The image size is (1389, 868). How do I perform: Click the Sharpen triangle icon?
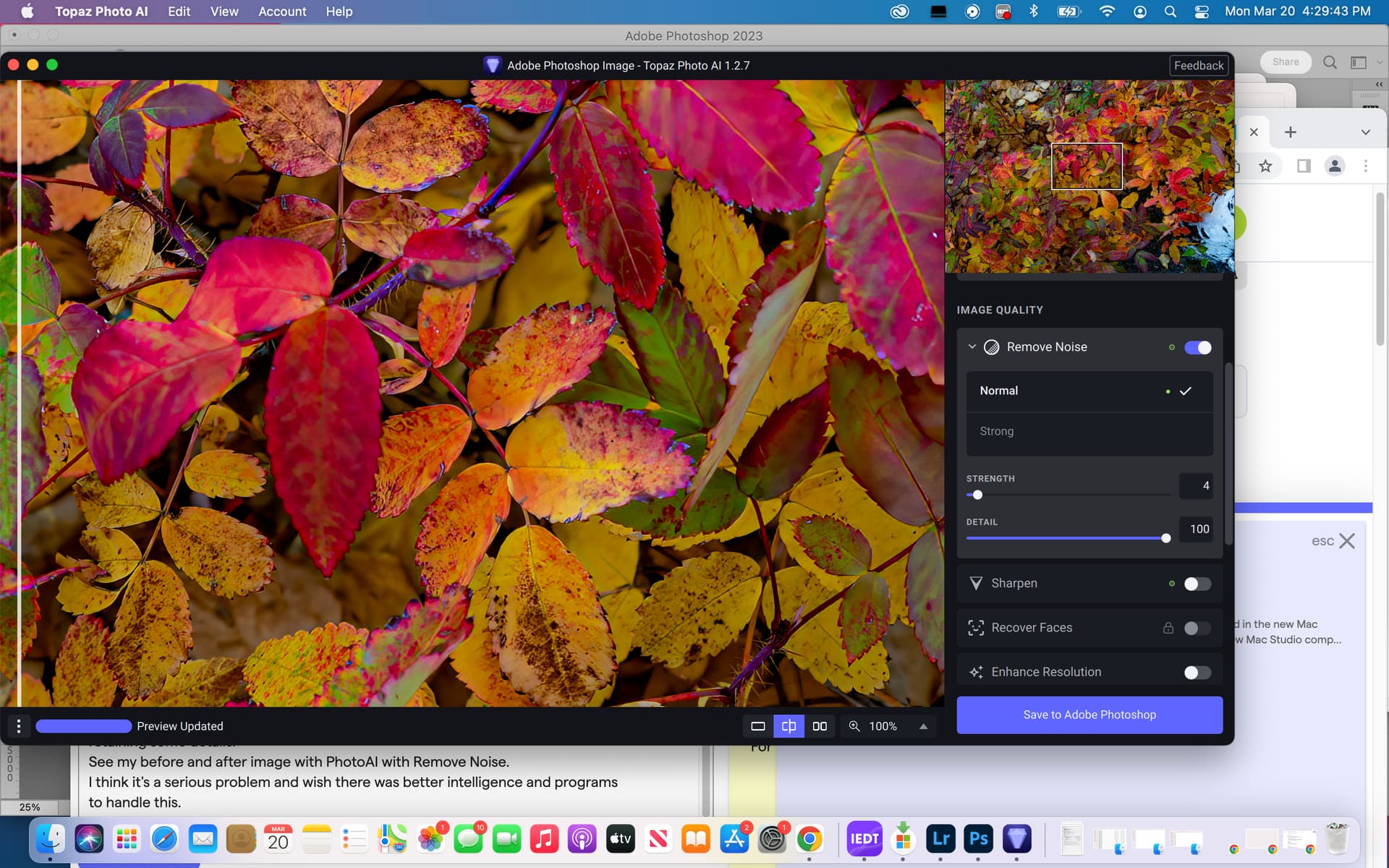976,584
